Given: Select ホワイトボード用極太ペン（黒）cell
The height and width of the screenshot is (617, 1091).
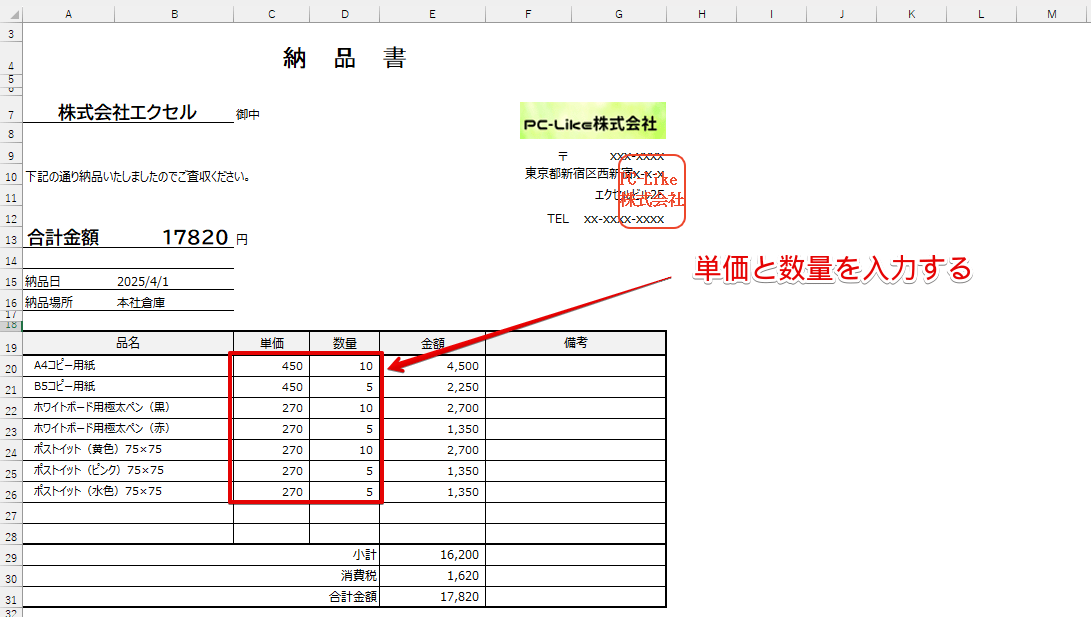Looking at the screenshot, I should 128,407.
